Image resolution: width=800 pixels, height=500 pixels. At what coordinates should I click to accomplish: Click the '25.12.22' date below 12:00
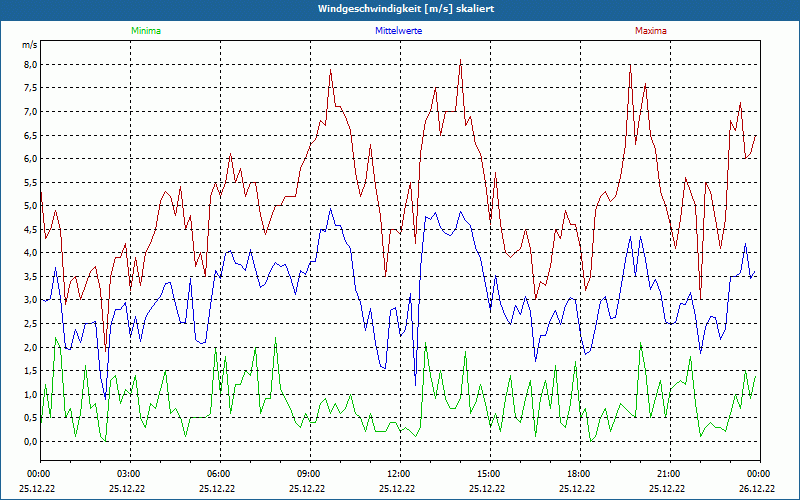coord(396,488)
